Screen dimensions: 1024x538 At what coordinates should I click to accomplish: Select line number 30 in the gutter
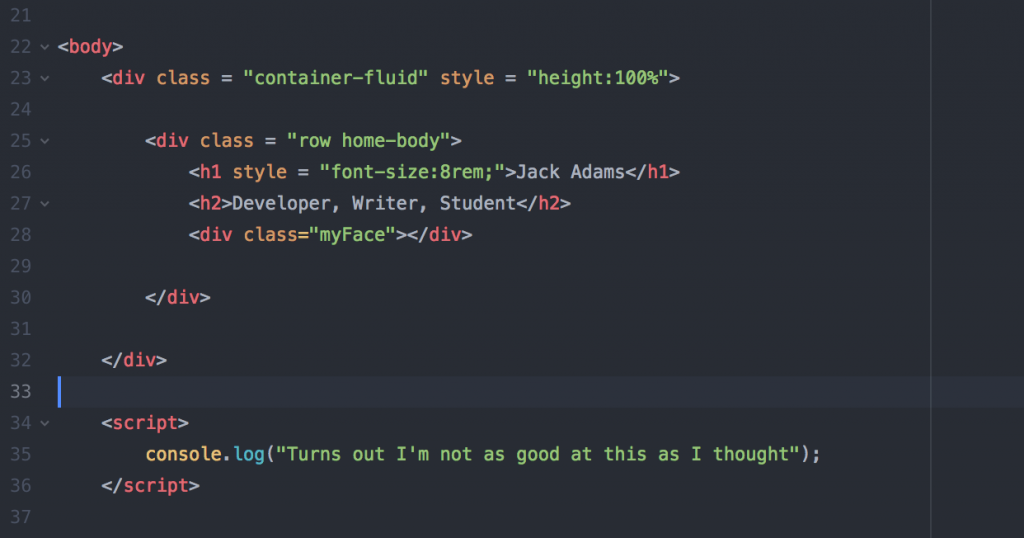(x=20, y=297)
